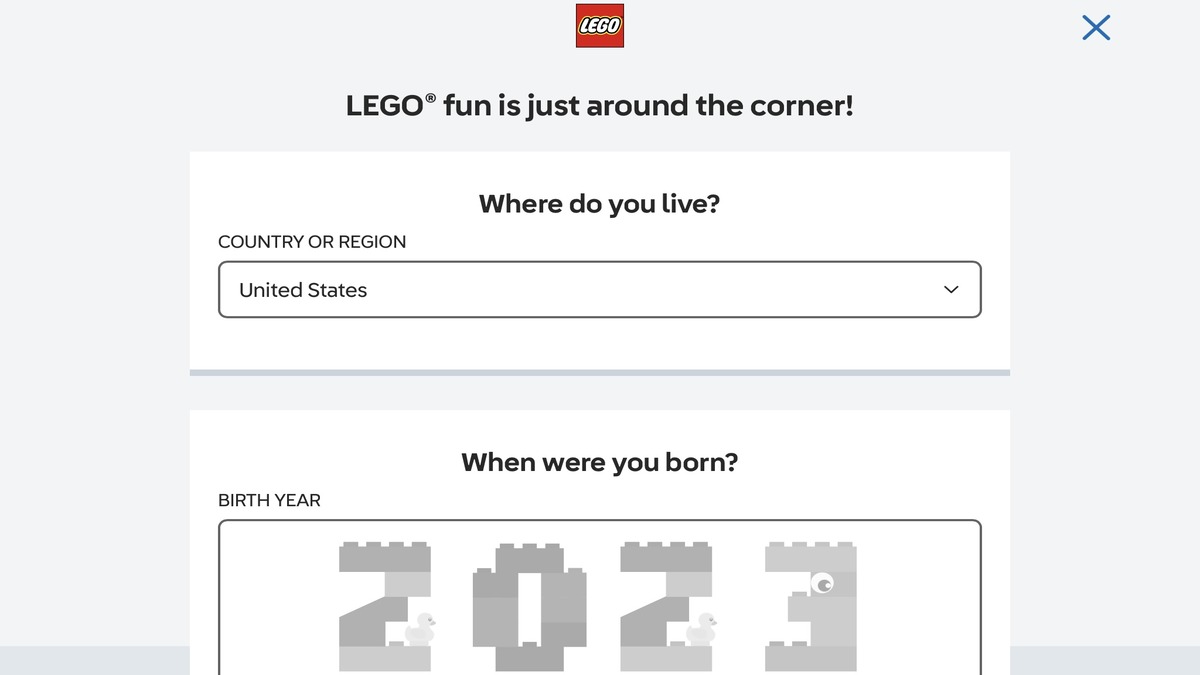Click the BIRTH YEAR label
Image resolution: width=1200 pixels, height=675 pixels.
pyautogui.click(x=269, y=500)
